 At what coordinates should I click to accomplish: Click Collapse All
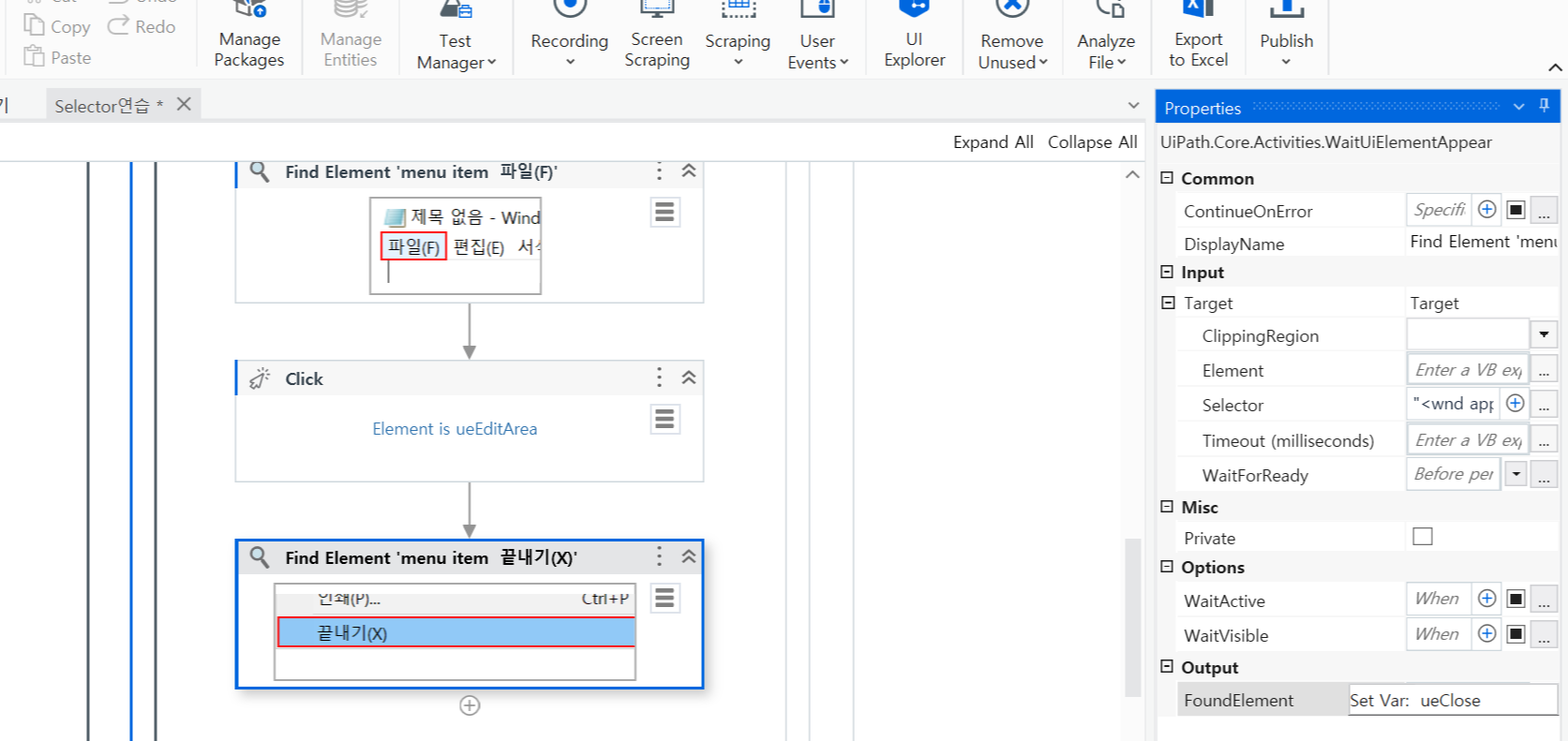click(1092, 142)
